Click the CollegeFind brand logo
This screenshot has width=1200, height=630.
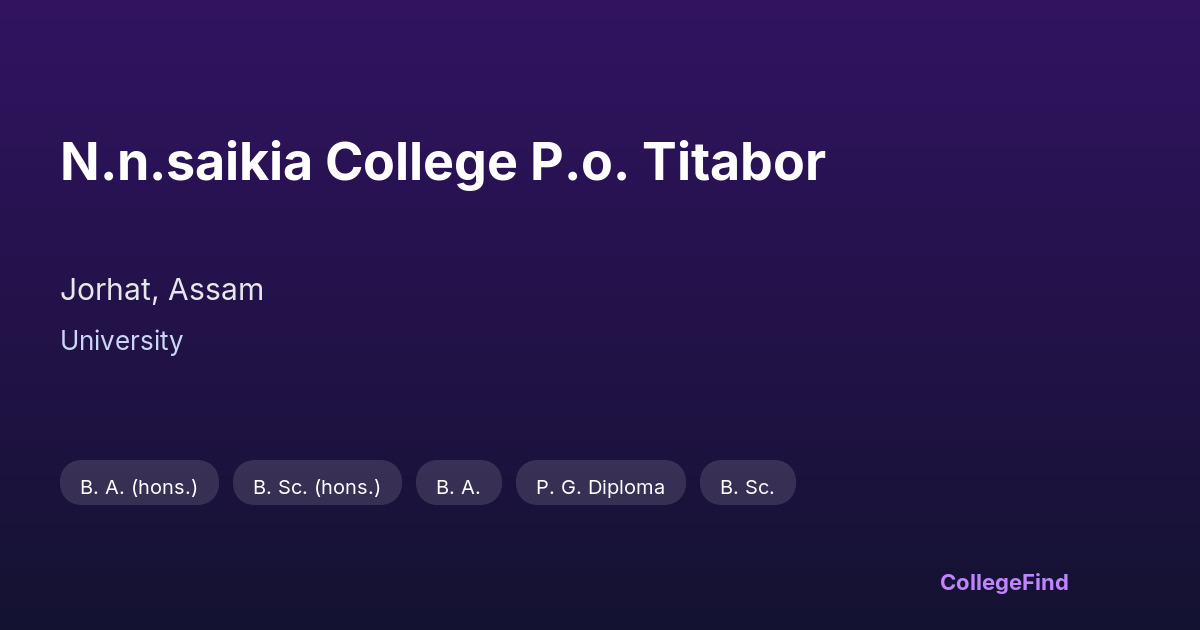[x=1003, y=582]
